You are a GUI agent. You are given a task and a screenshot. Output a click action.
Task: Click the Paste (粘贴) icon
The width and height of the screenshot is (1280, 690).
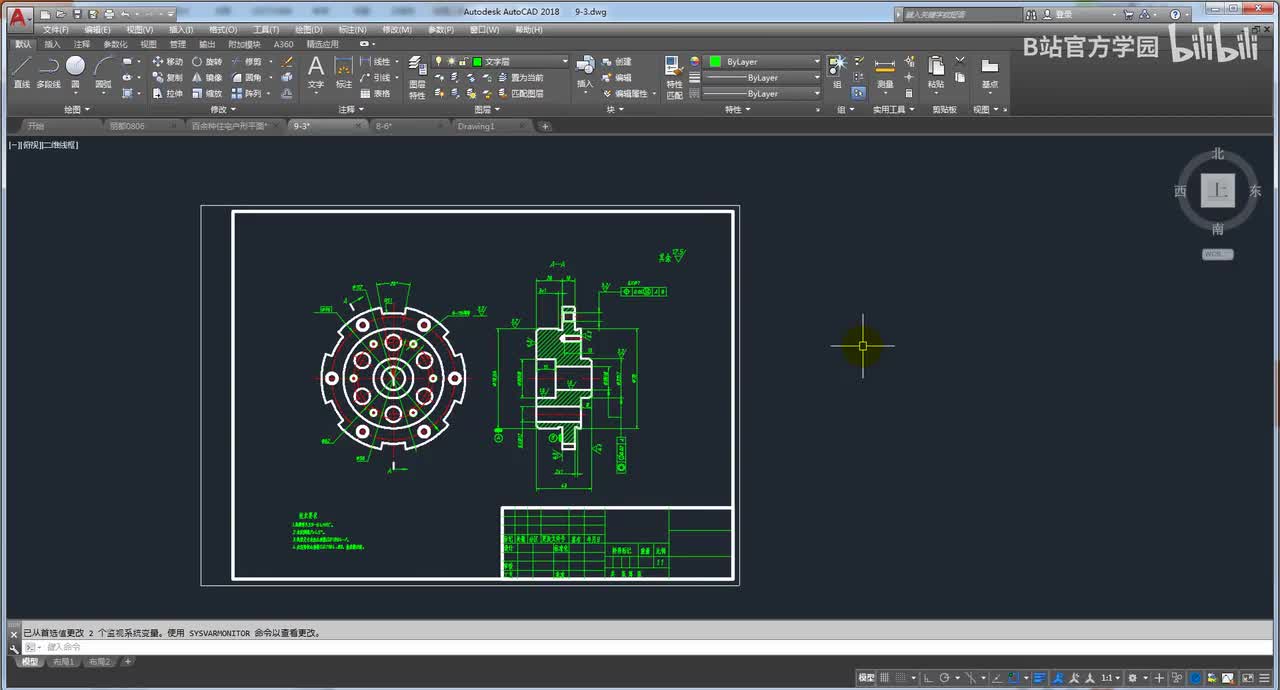coord(936,72)
